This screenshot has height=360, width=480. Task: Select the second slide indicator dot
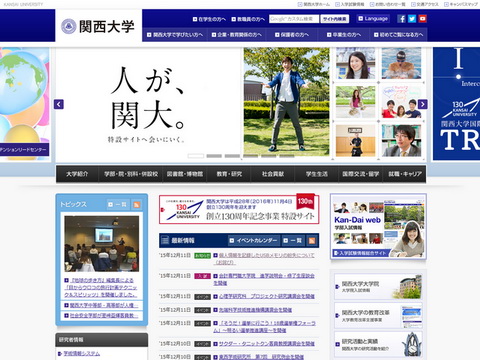(214, 156)
